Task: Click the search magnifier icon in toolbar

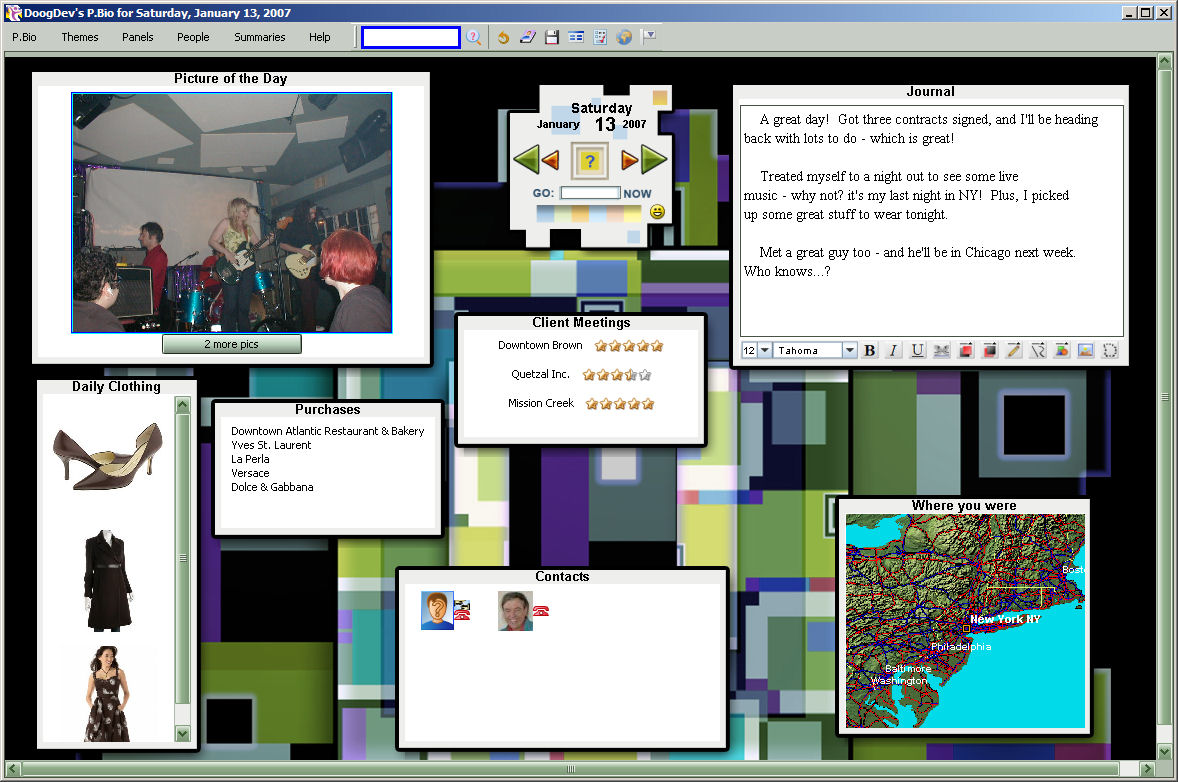Action: pos(474,37)
